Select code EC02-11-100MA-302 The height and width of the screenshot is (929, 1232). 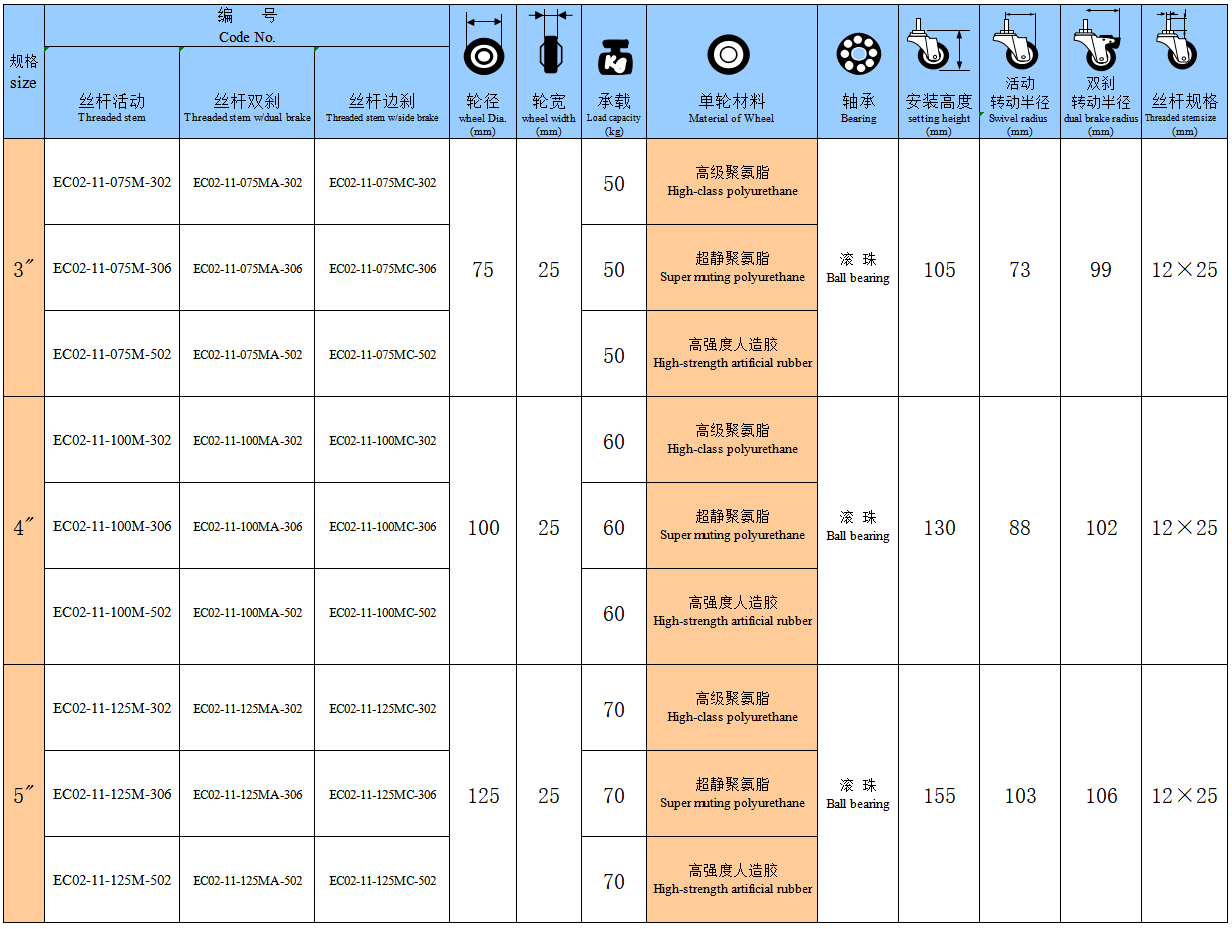click(247, 441)
